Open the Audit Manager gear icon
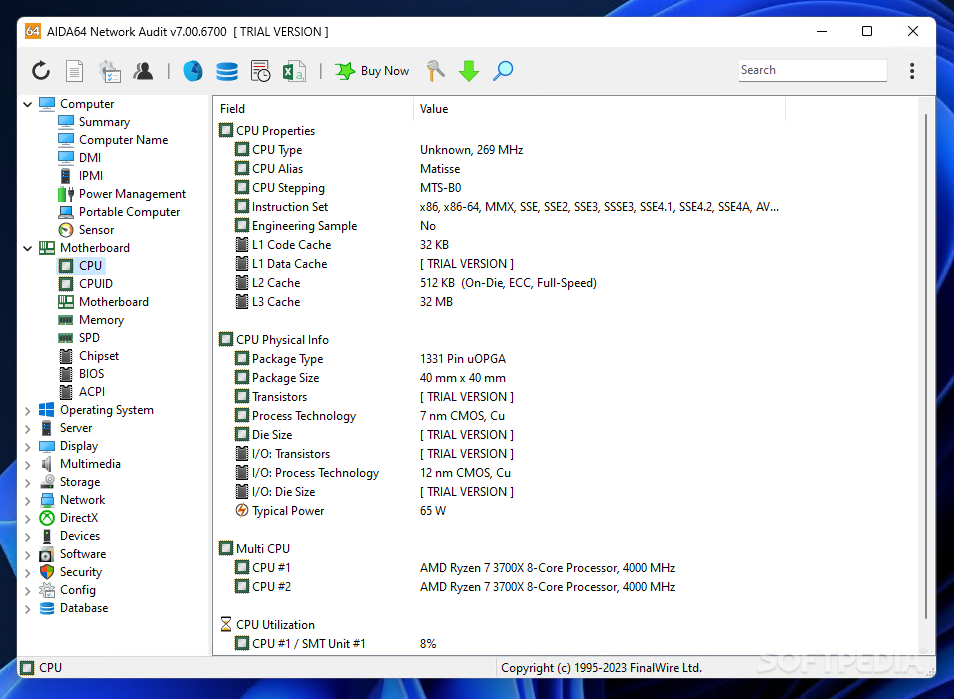954x699 pixels. 110,71
